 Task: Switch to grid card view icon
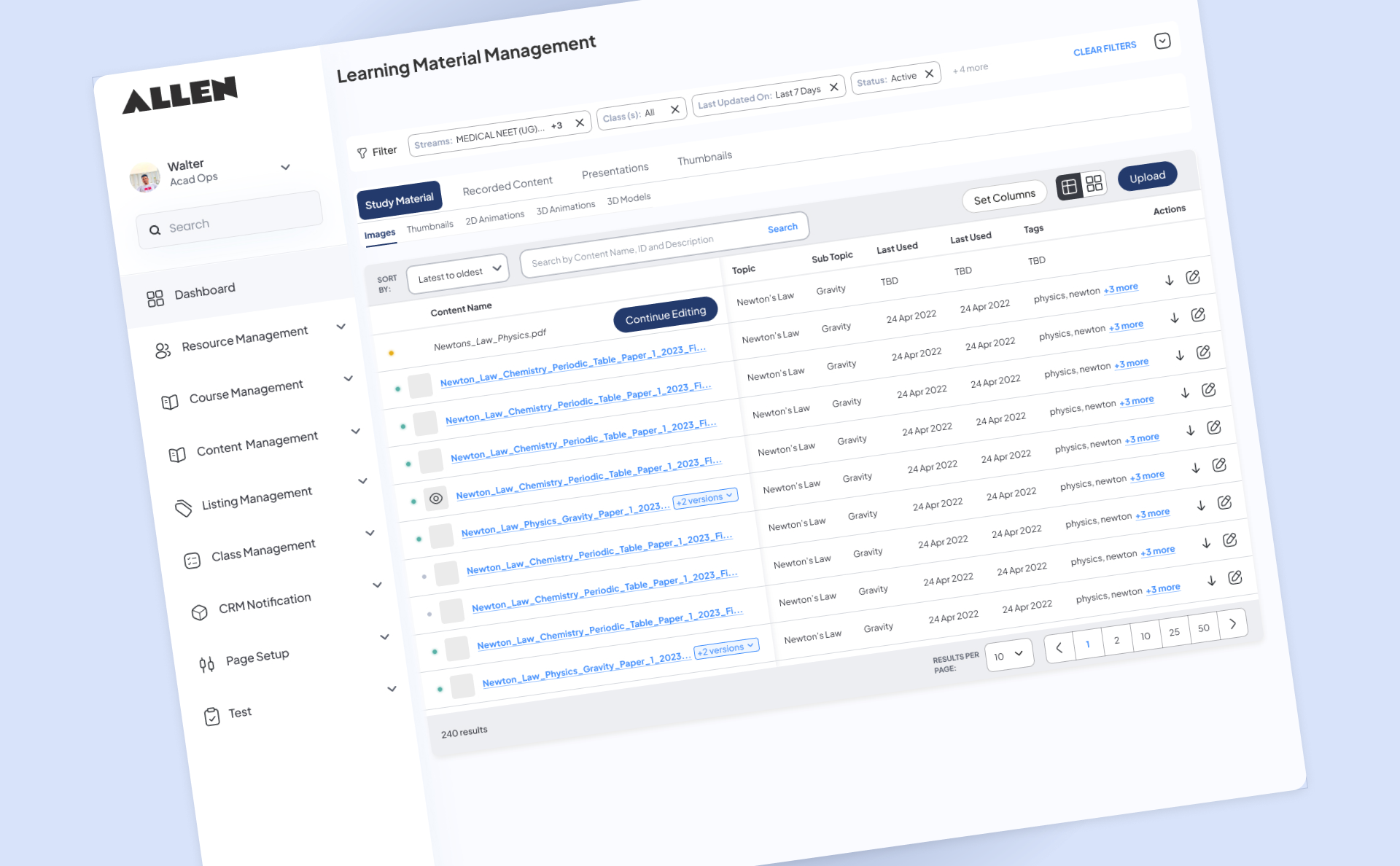click(1094, 184)
